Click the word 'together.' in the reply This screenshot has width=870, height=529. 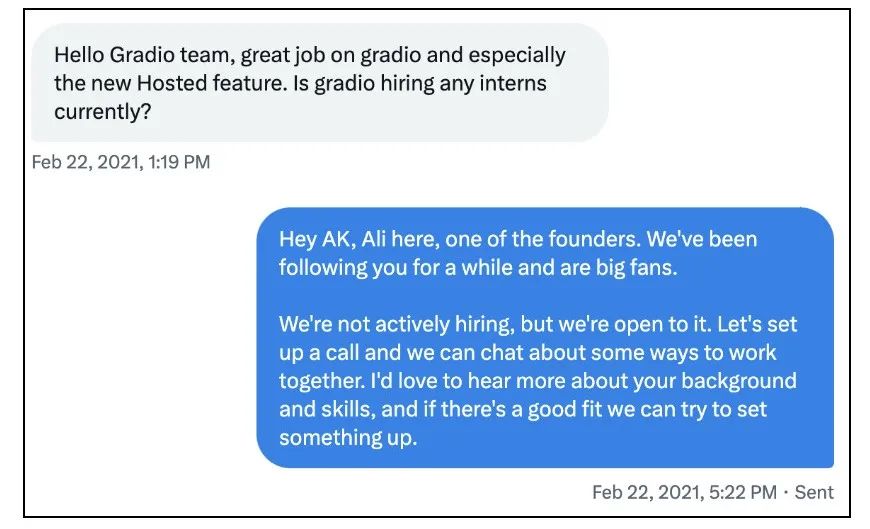point(322,381)
